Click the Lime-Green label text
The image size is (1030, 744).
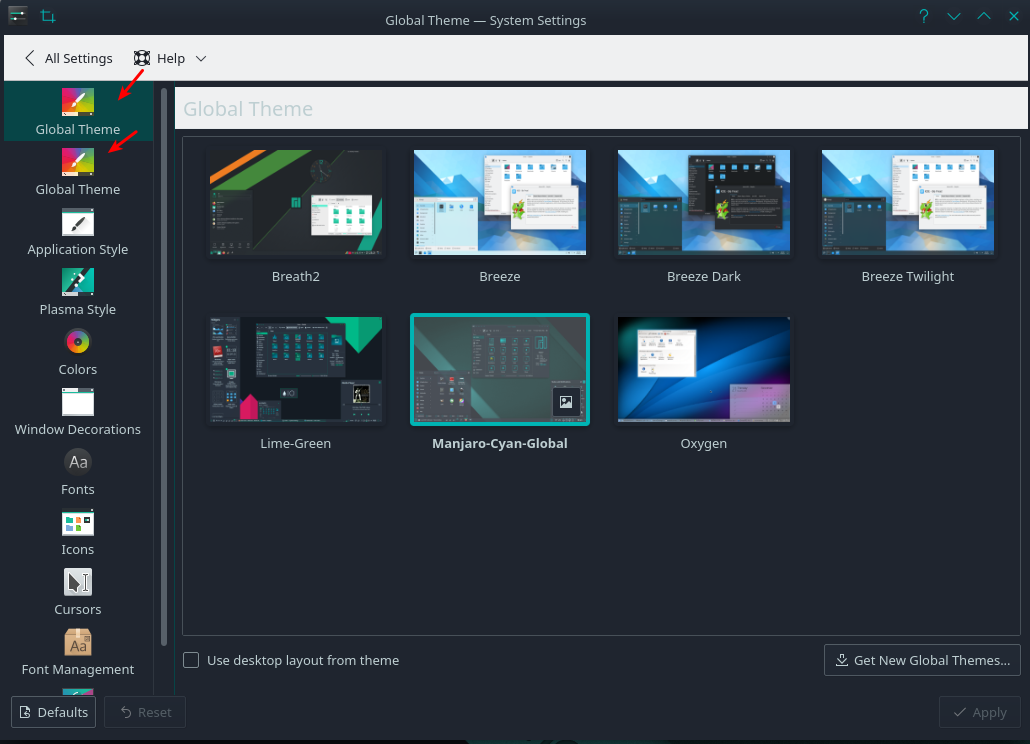(296, 443)
